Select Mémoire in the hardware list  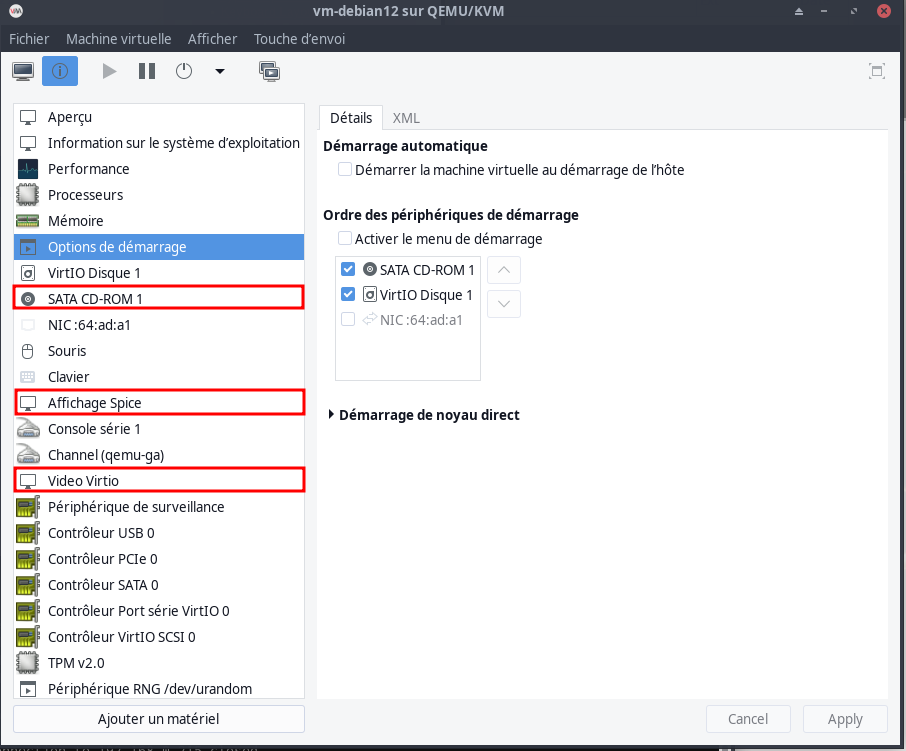[x=76, y=221]
